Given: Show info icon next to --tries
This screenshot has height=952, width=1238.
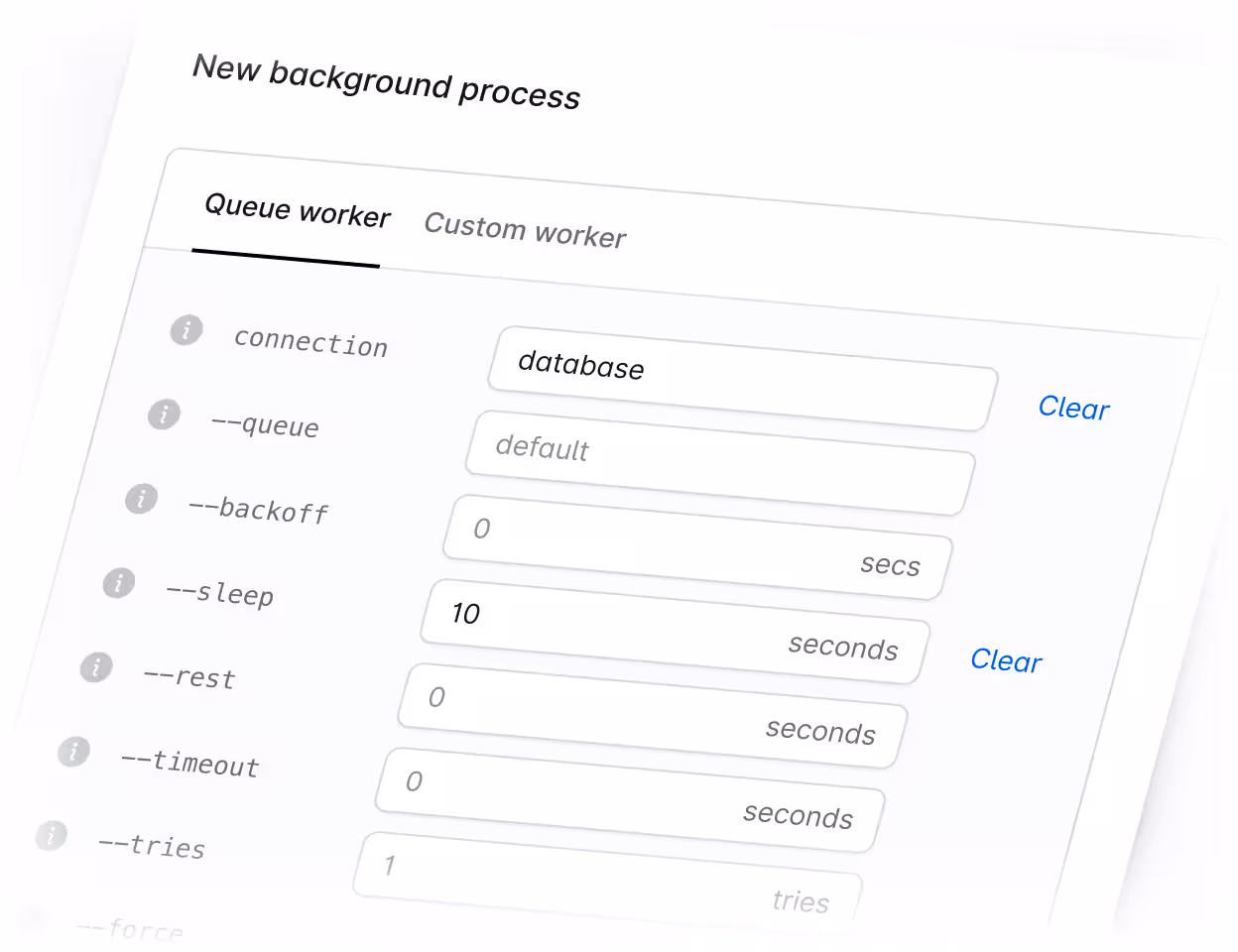Looking at the screenshot, I should click(x=51, y=835).
